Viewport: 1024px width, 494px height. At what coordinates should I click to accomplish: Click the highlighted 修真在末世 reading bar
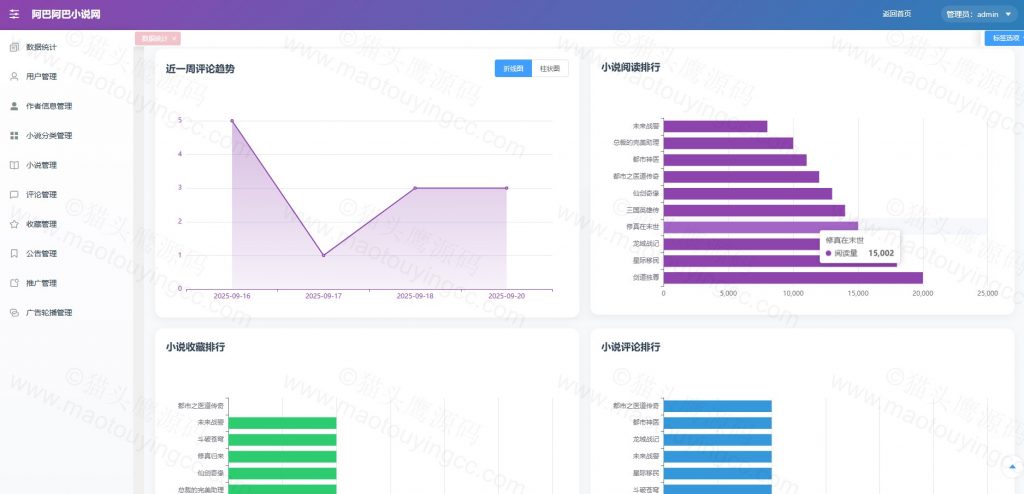761,227
